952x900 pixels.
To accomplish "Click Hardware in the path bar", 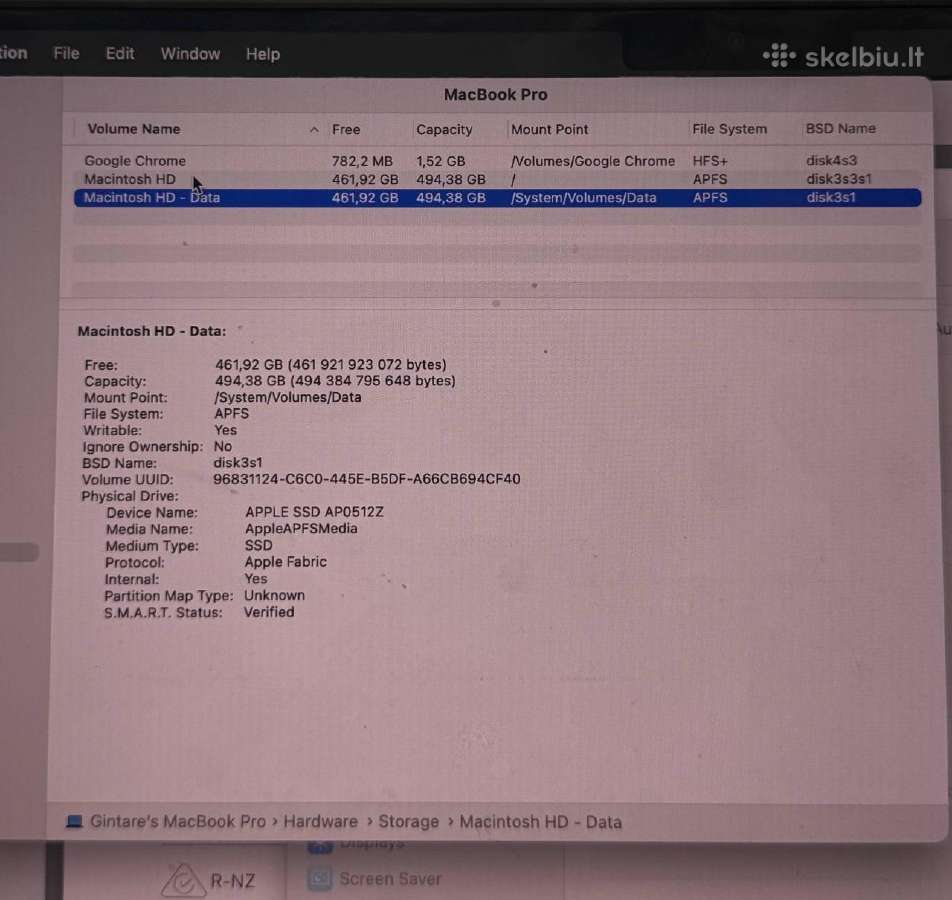I will (321, 822).
